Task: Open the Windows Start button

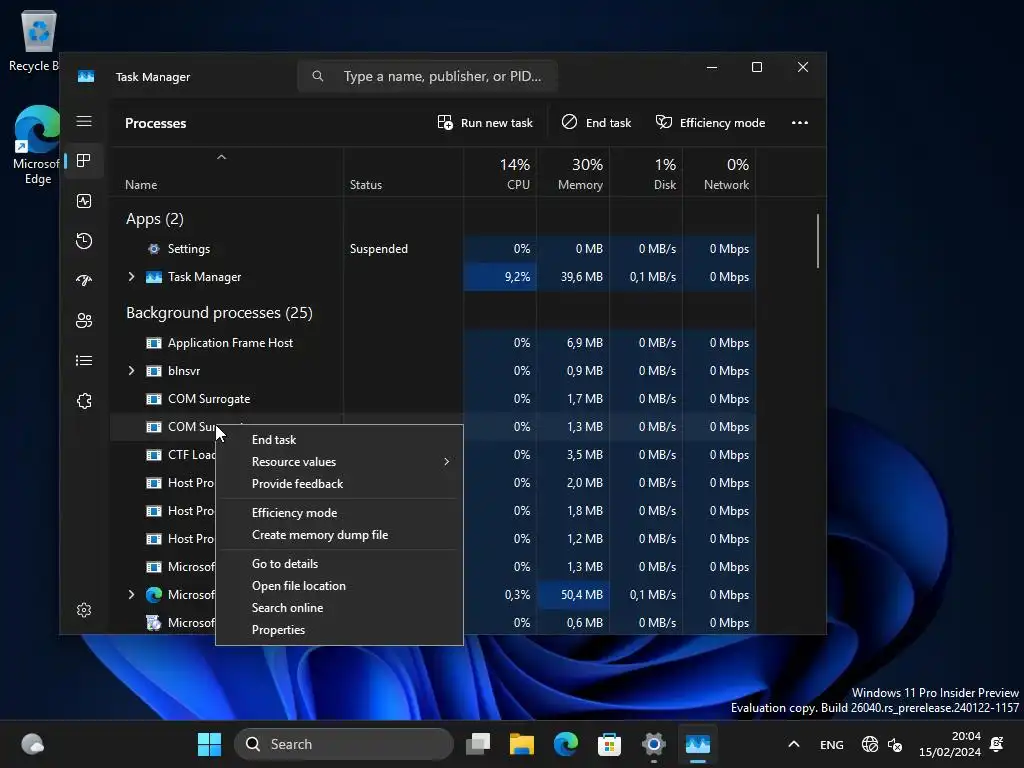Action: (x=209, y=744)
